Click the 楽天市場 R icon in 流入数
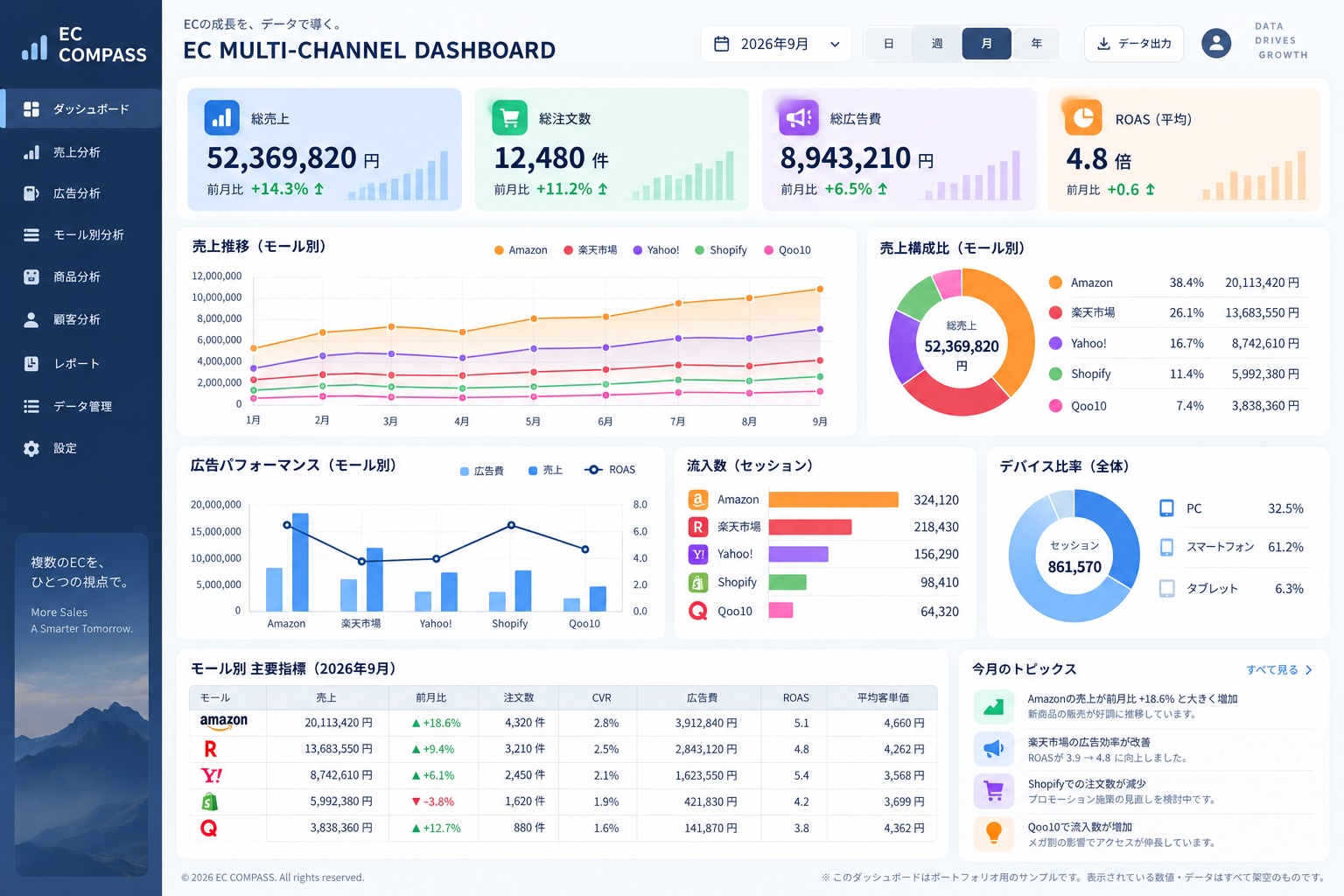The width and height of the screenshot is (1344, 896). pyautogui.click(x=698, y=527)
